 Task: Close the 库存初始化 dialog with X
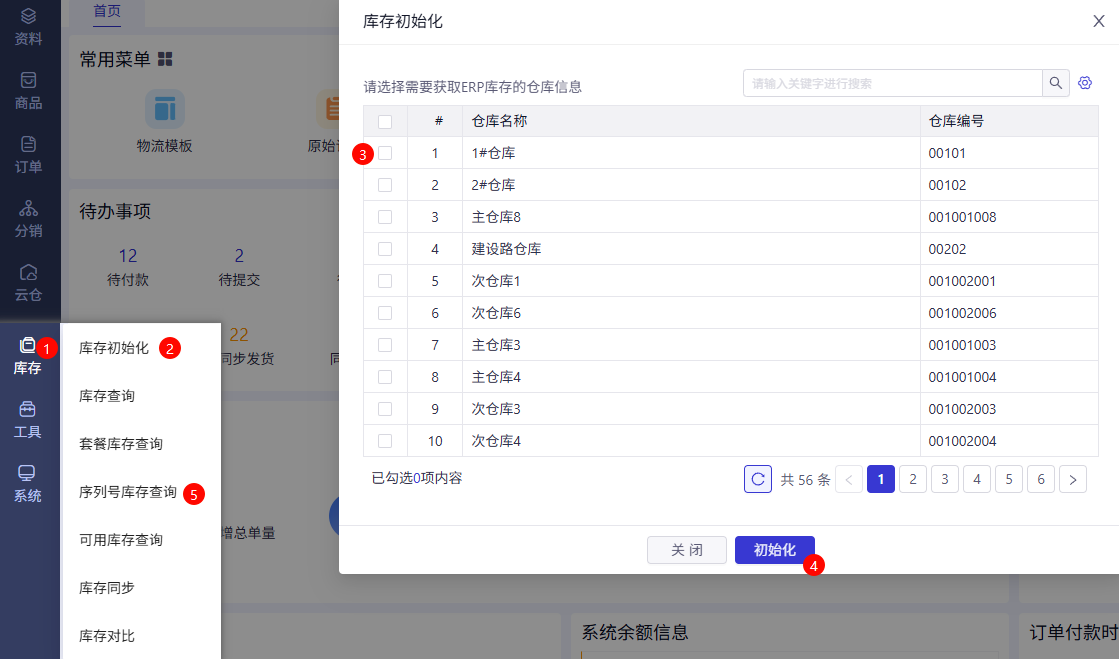click(1099, 21)
